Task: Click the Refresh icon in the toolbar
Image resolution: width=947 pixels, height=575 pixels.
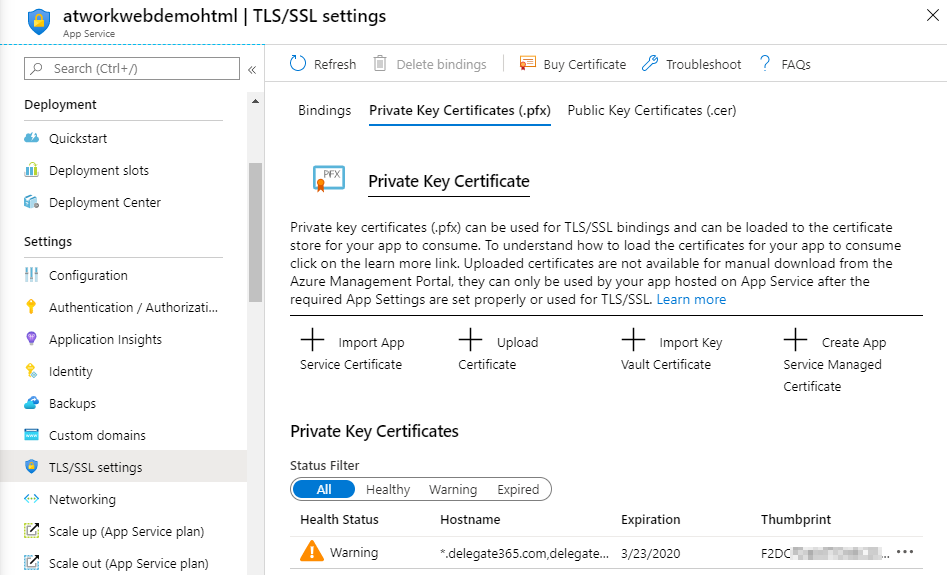Action: click(x=298, y=64)
